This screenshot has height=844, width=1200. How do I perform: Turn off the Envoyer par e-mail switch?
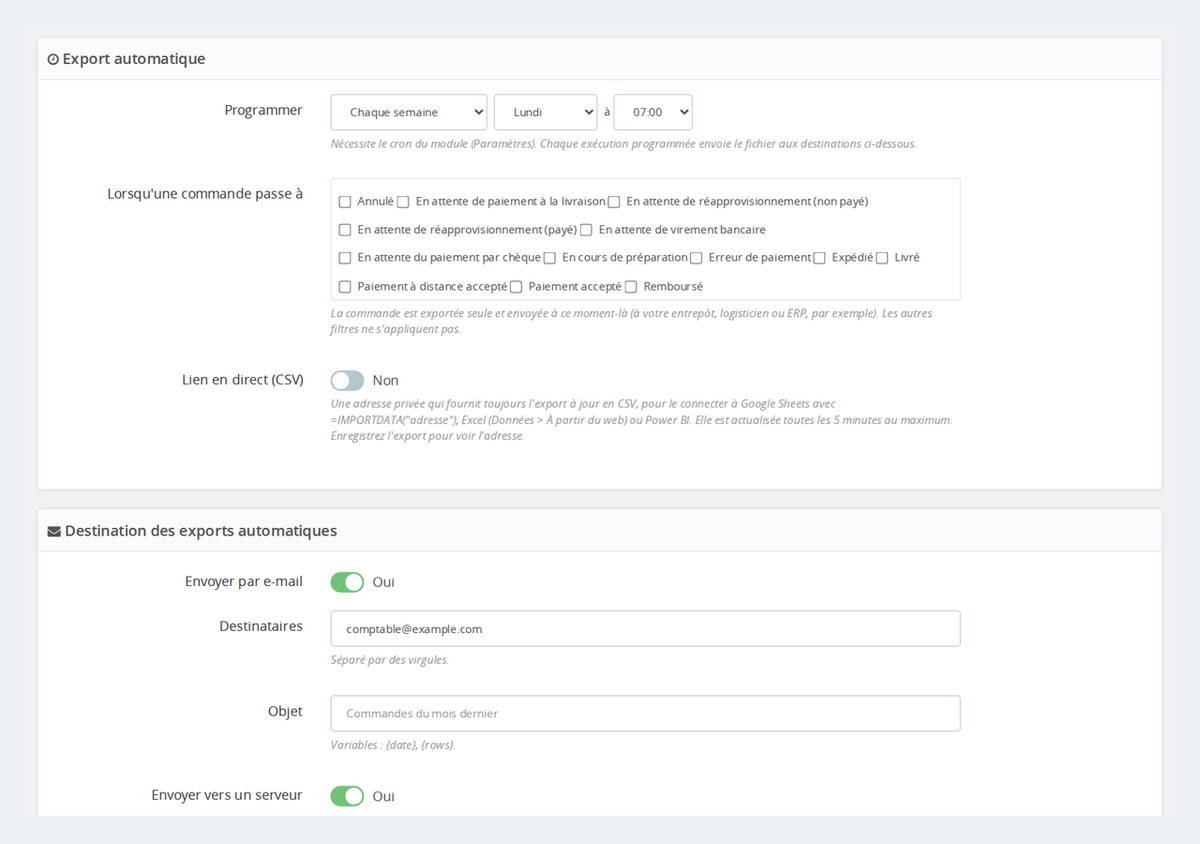[347, 582]
